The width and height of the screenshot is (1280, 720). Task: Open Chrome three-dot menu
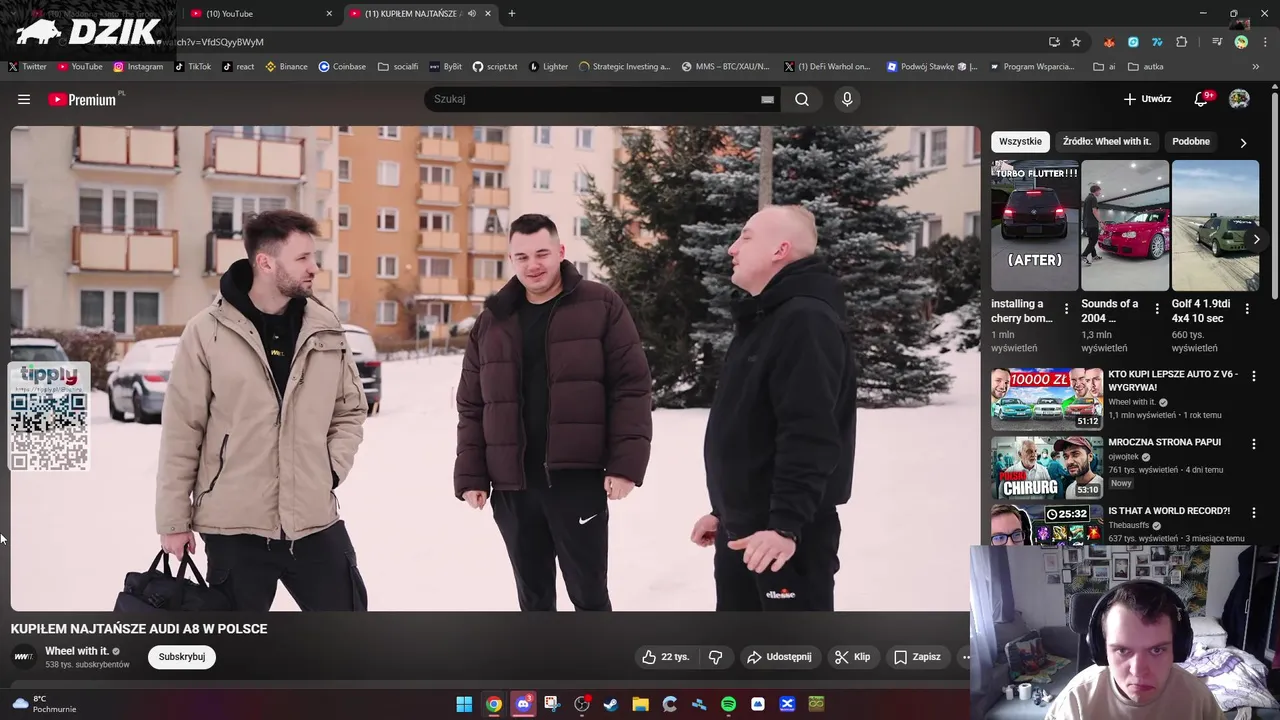(1265, 42)
